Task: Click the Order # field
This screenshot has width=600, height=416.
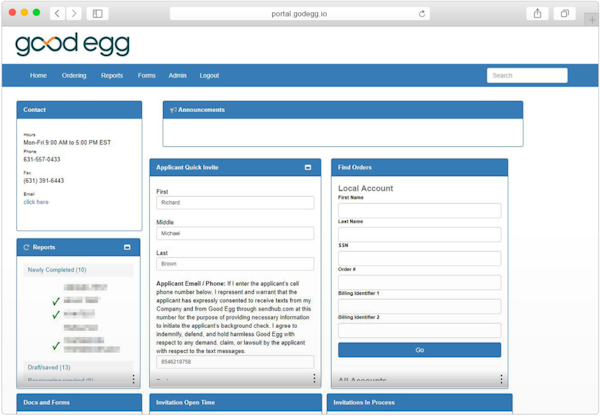Action: click(419, 282)
